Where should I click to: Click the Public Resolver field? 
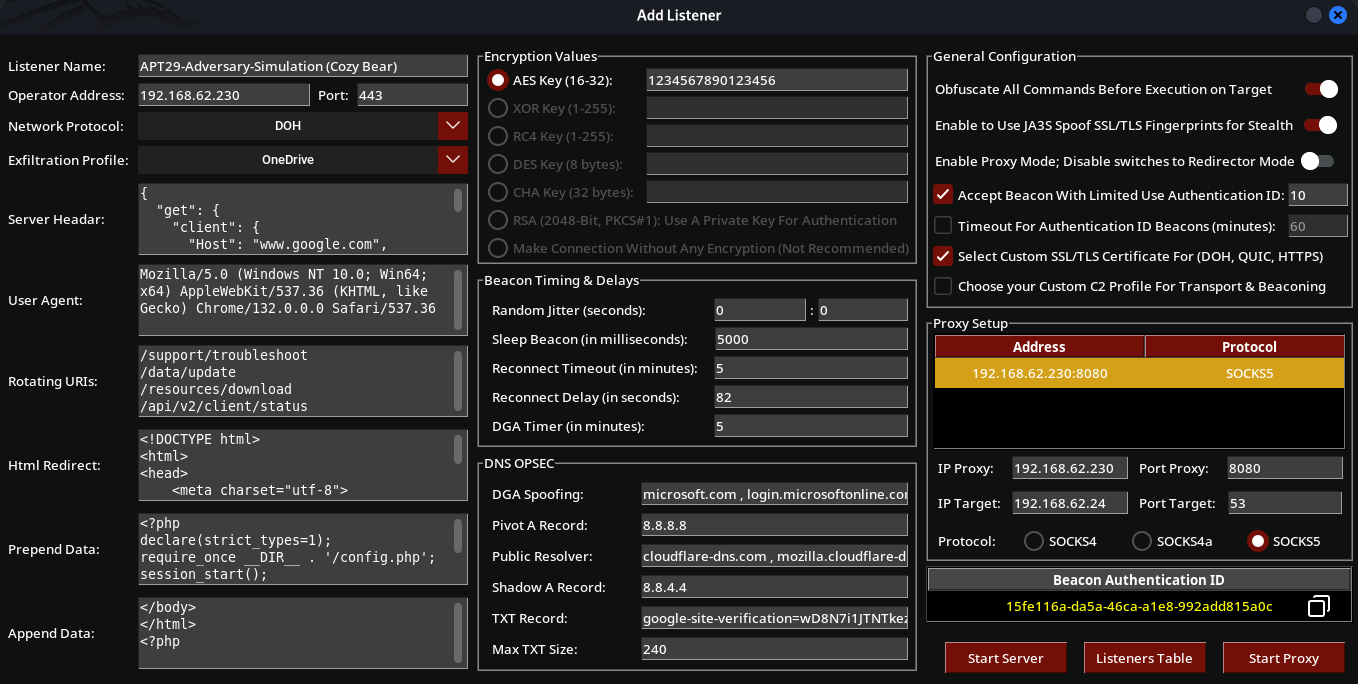click(775, 556)
